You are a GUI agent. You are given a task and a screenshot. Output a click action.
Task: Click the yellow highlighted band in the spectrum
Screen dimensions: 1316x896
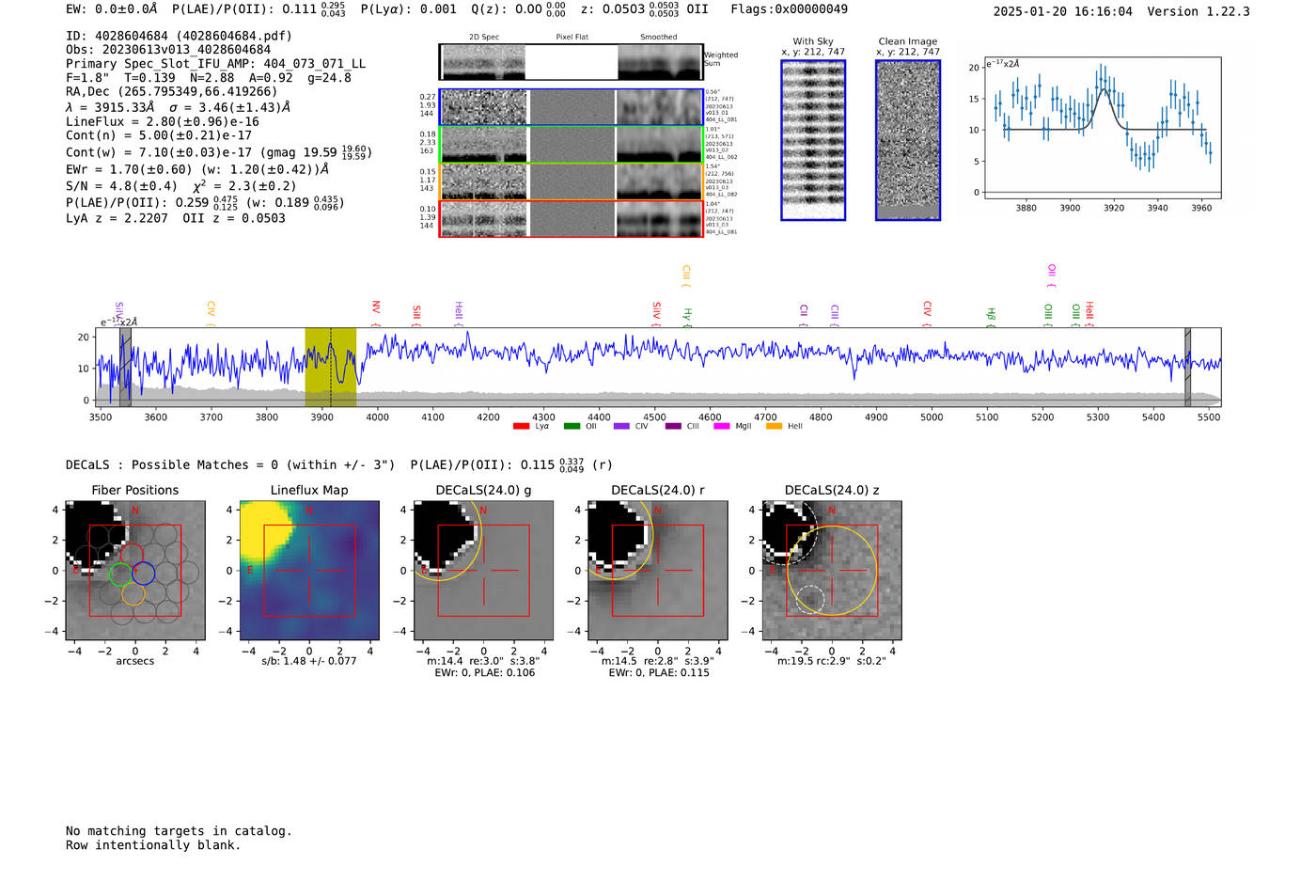coord(330,367)
